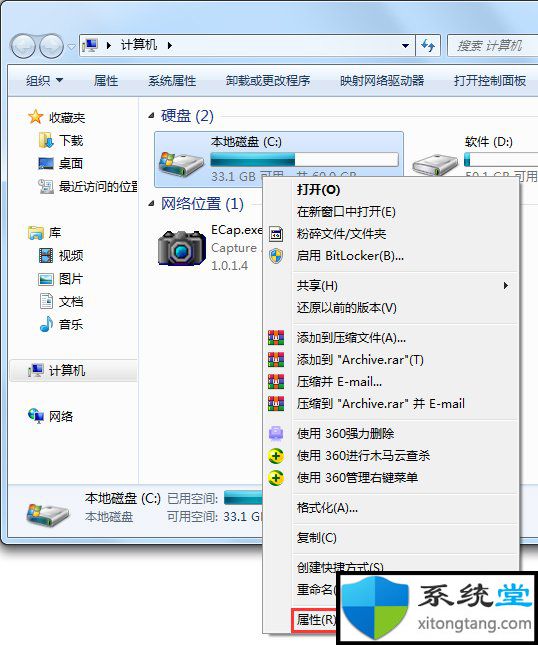Click the refresh icon beside address bar
This screenshot has height=645, width=538.
(x=428, y=45)
